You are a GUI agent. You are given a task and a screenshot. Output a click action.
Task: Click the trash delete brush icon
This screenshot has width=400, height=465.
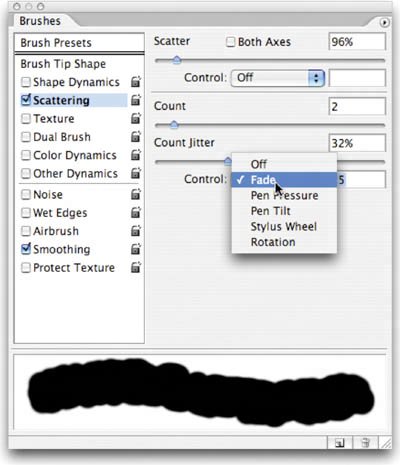click(x=365, y=443)
